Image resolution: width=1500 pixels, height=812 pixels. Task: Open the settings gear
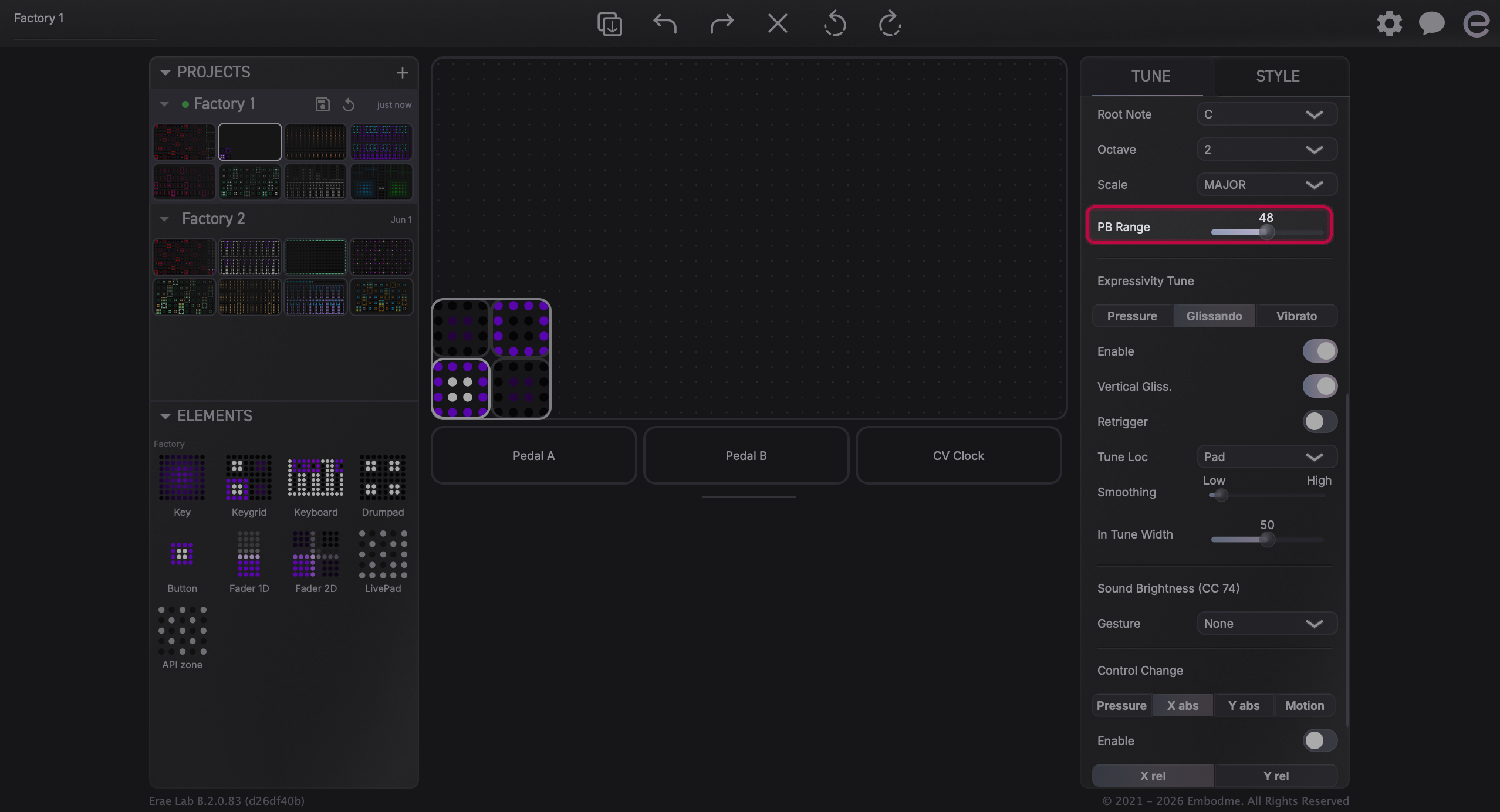pos(1389,24)
